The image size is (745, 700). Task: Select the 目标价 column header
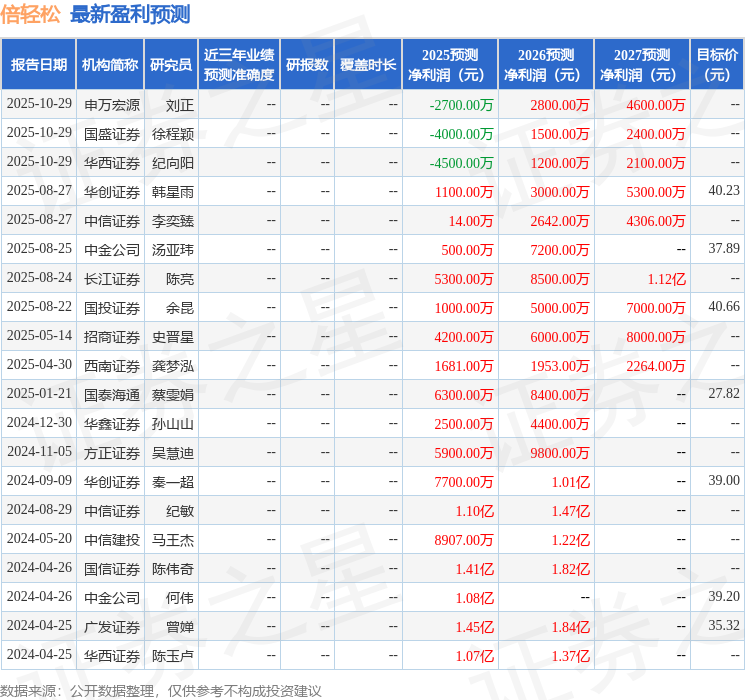[x=717, y=65]
